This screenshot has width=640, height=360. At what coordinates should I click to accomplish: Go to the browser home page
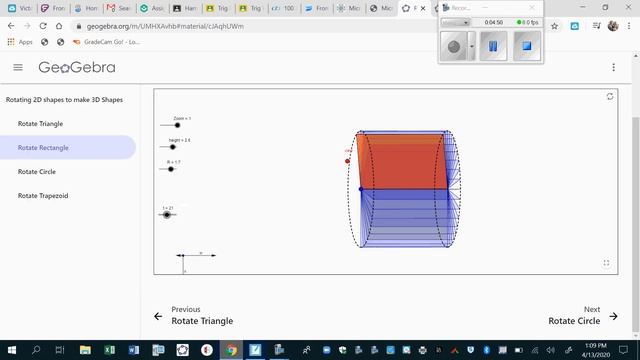(59, 26)
